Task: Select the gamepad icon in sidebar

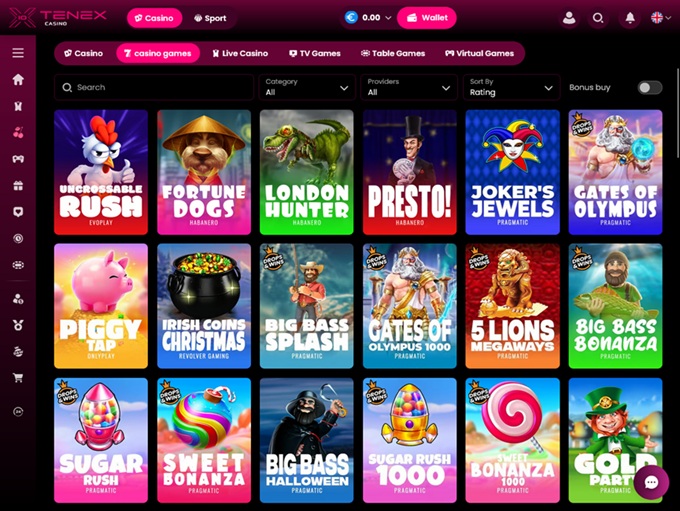Action: 18,159
